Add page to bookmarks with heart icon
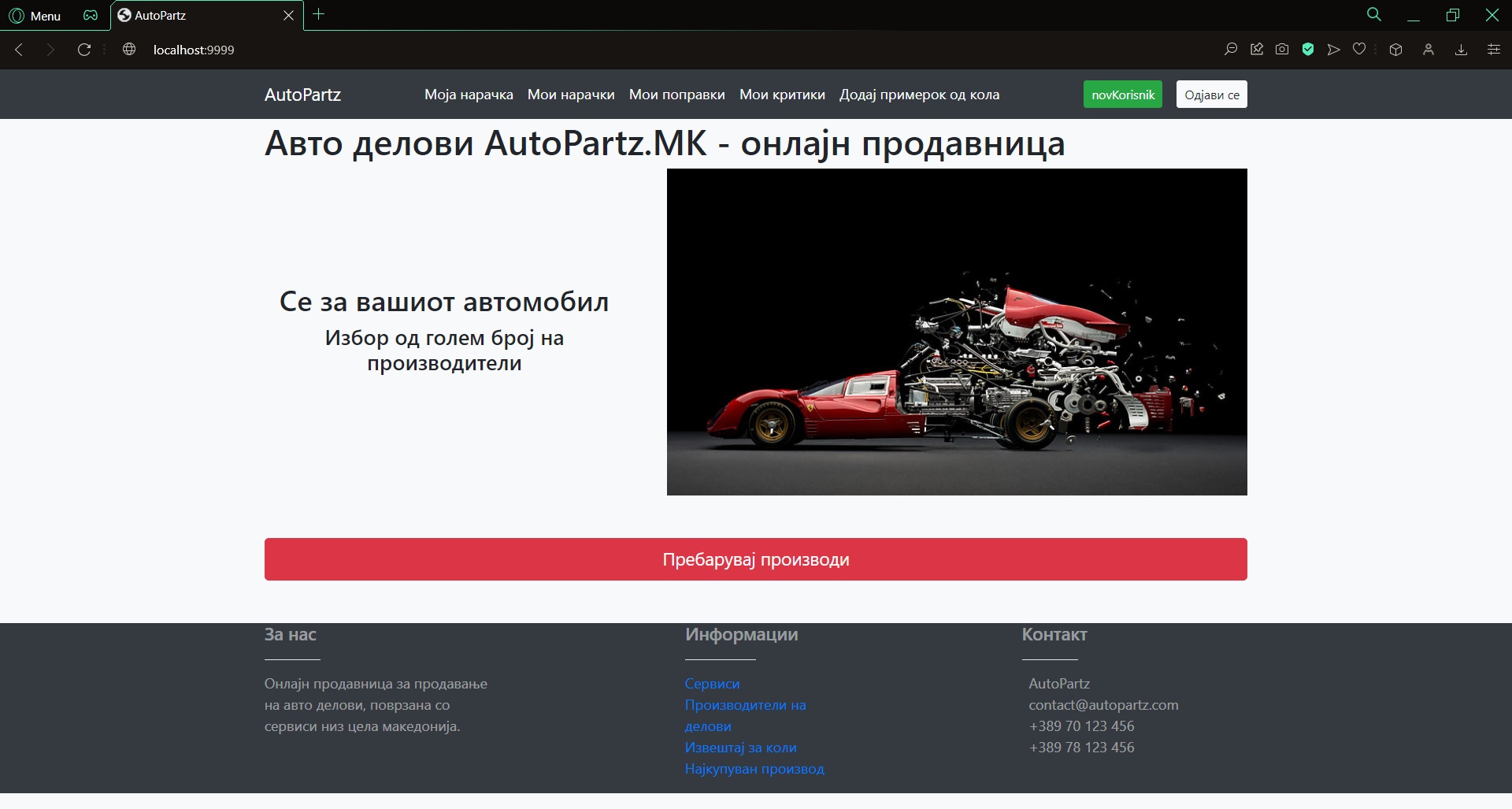The image size is (1512, 809). [1359, 50]
